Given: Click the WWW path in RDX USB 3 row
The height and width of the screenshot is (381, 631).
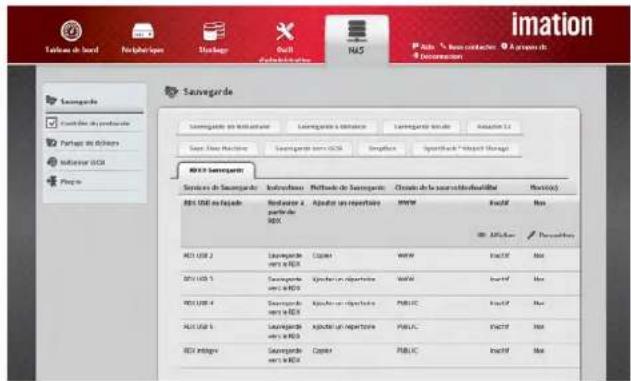Looking at the screenshot, I should pyautogui.click(x=406, y=279).
